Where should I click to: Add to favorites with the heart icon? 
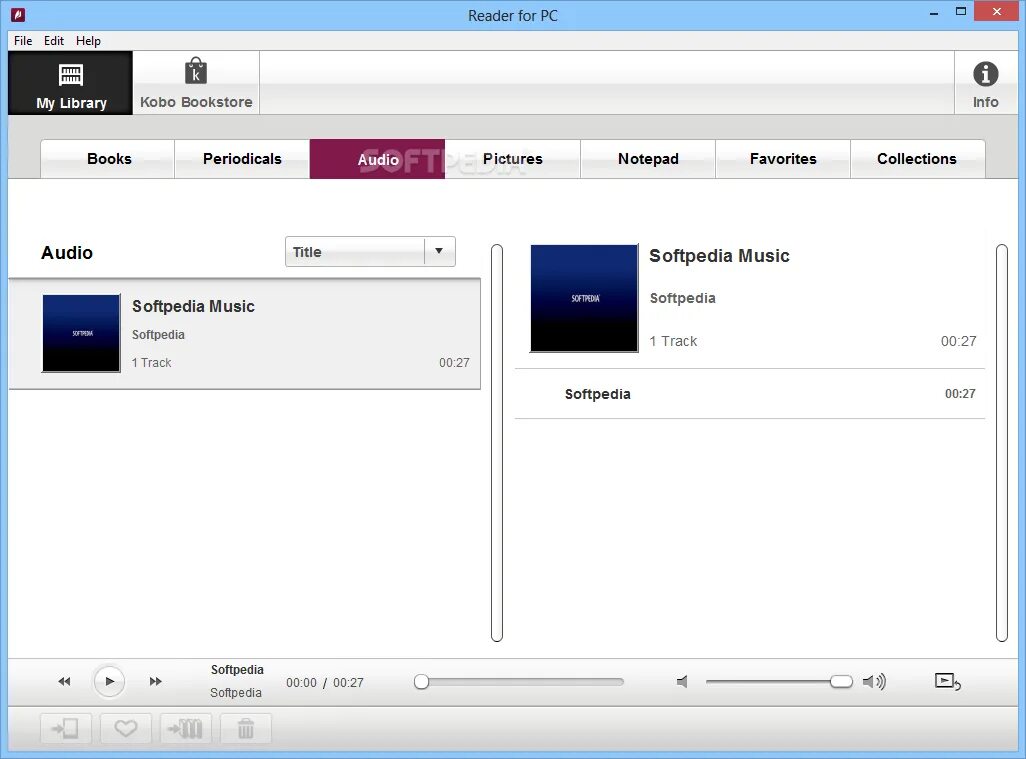point(126,728)
